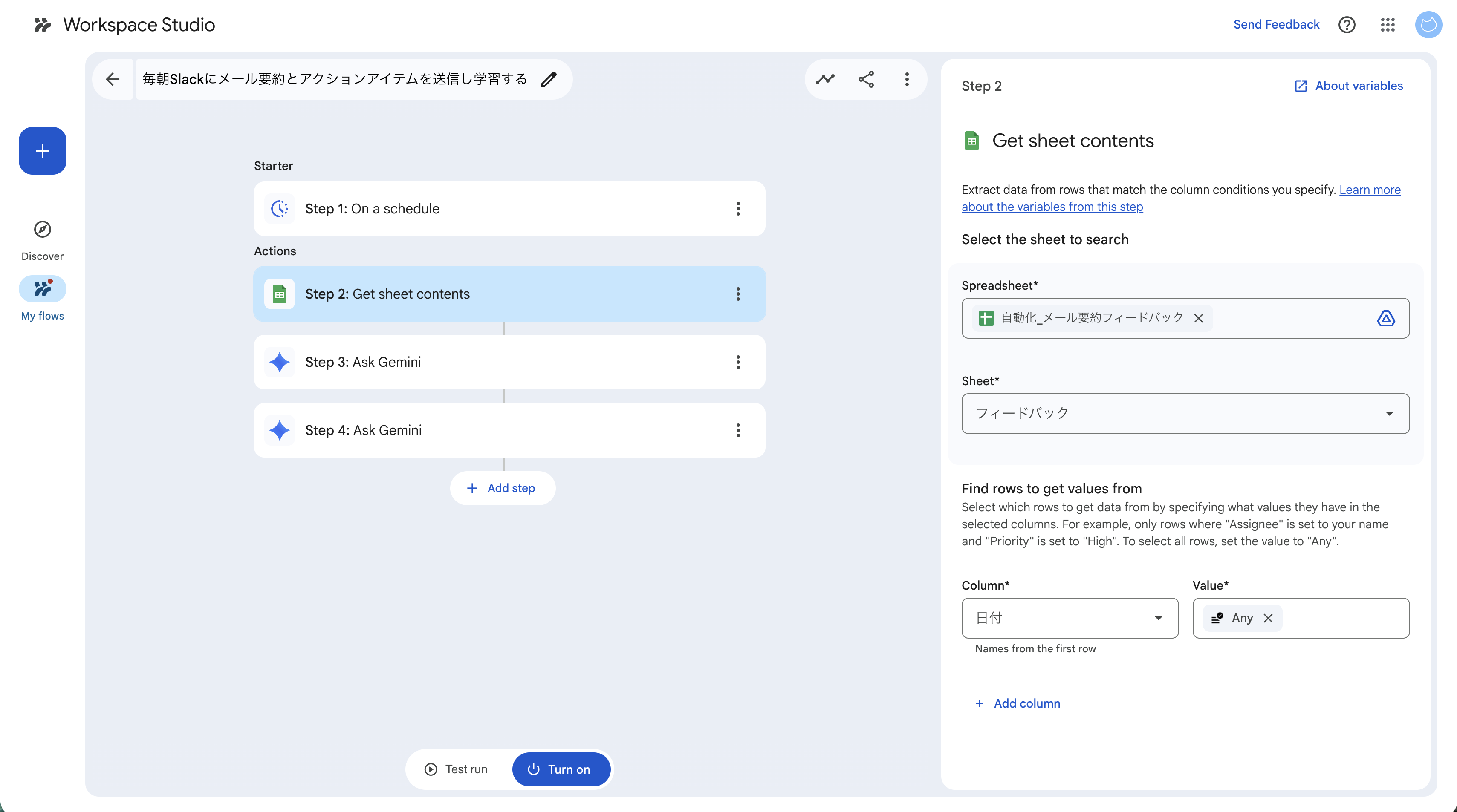Click the Add step button
Viewport: 1457px width, 812px height.
coord(502,488)
